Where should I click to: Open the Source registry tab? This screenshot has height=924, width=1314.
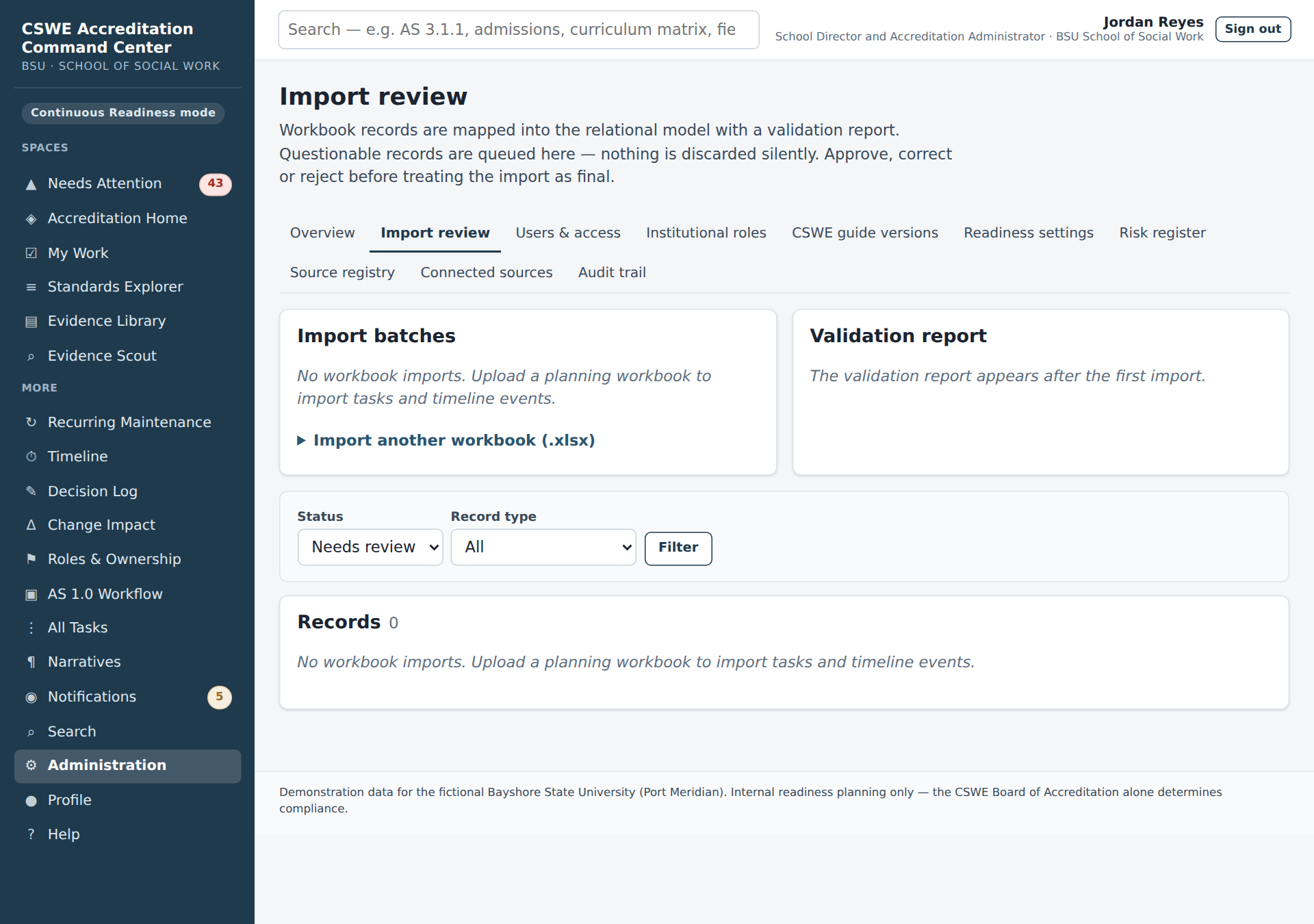pyautogui.click(x=342, y=273)
